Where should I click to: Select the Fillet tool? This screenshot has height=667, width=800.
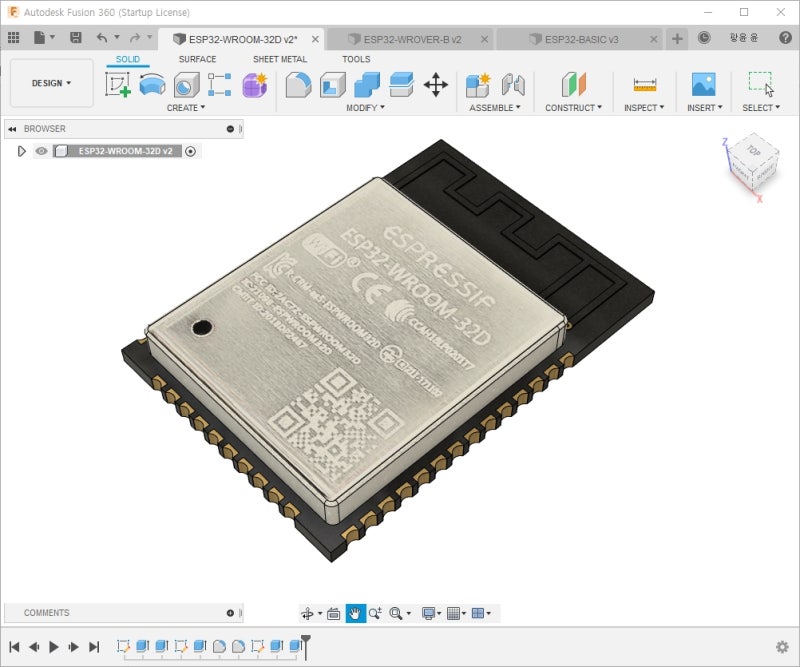coord(298,84)
